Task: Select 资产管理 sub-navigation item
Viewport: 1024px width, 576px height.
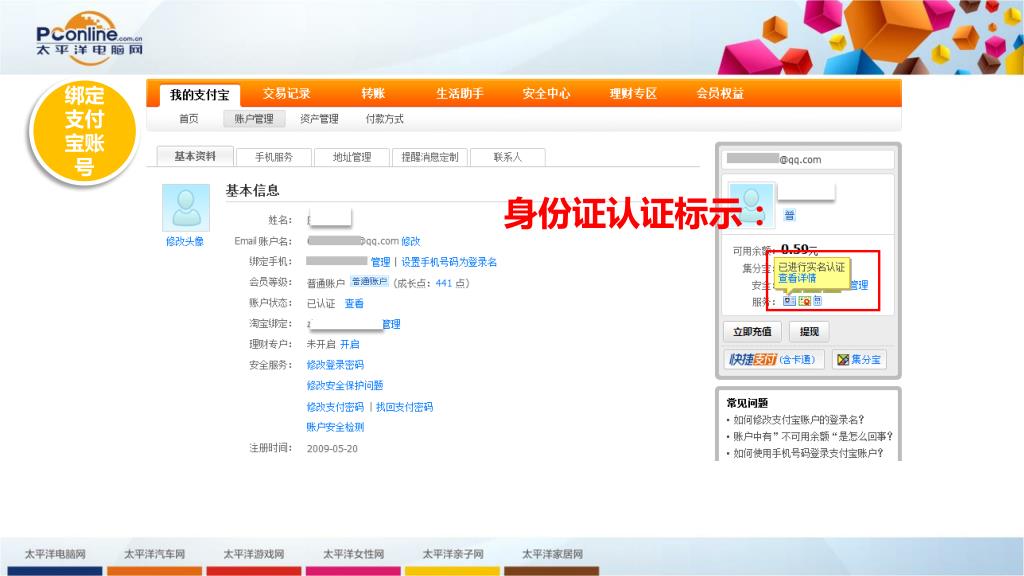Action: (x=319, y=119)
